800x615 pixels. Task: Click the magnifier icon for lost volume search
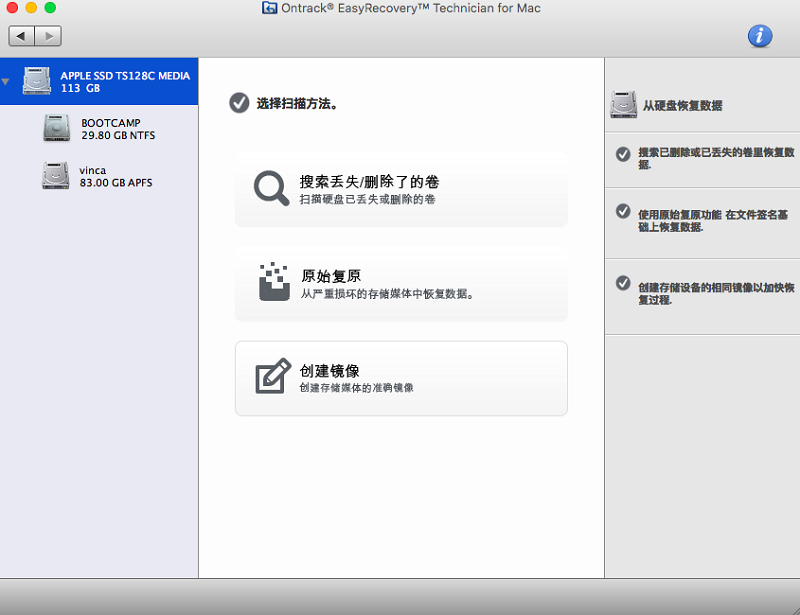270,188
